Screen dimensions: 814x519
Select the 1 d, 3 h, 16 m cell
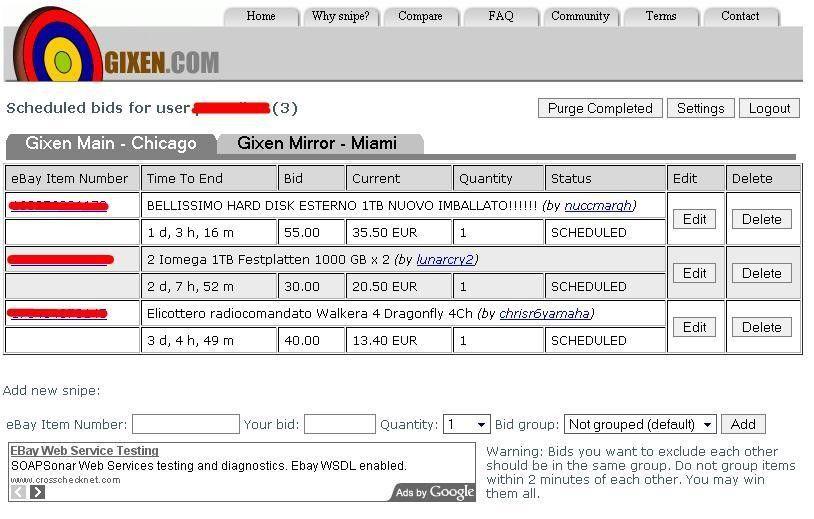[209, 233]
